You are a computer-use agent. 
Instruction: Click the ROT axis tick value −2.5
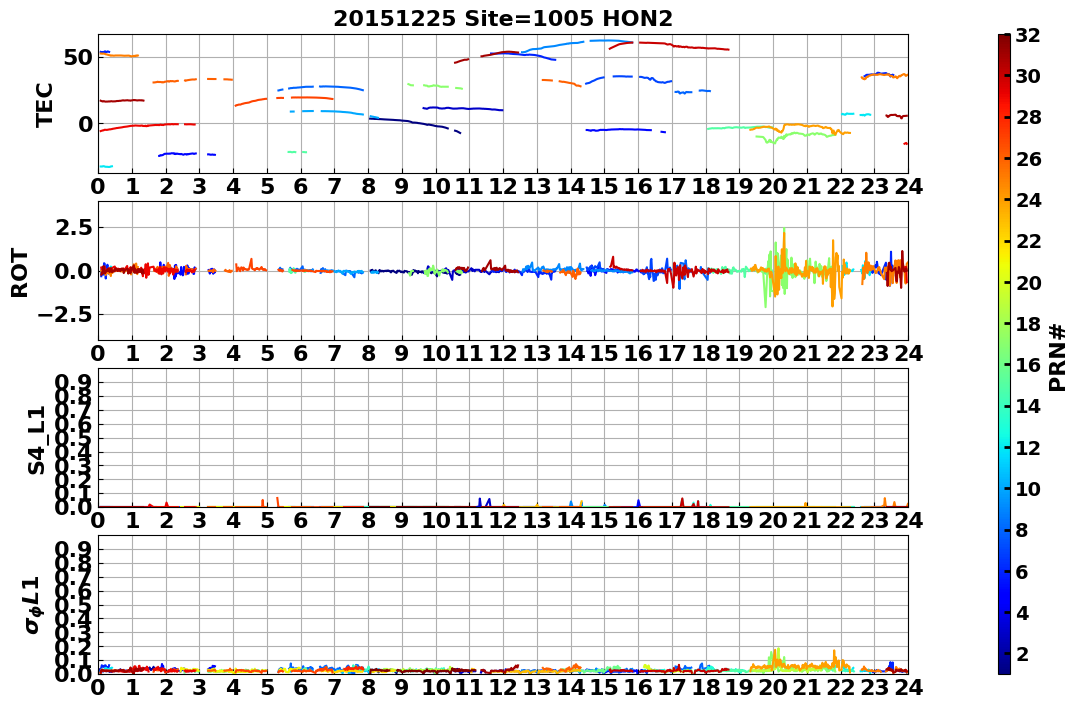(x=67, y=315)
